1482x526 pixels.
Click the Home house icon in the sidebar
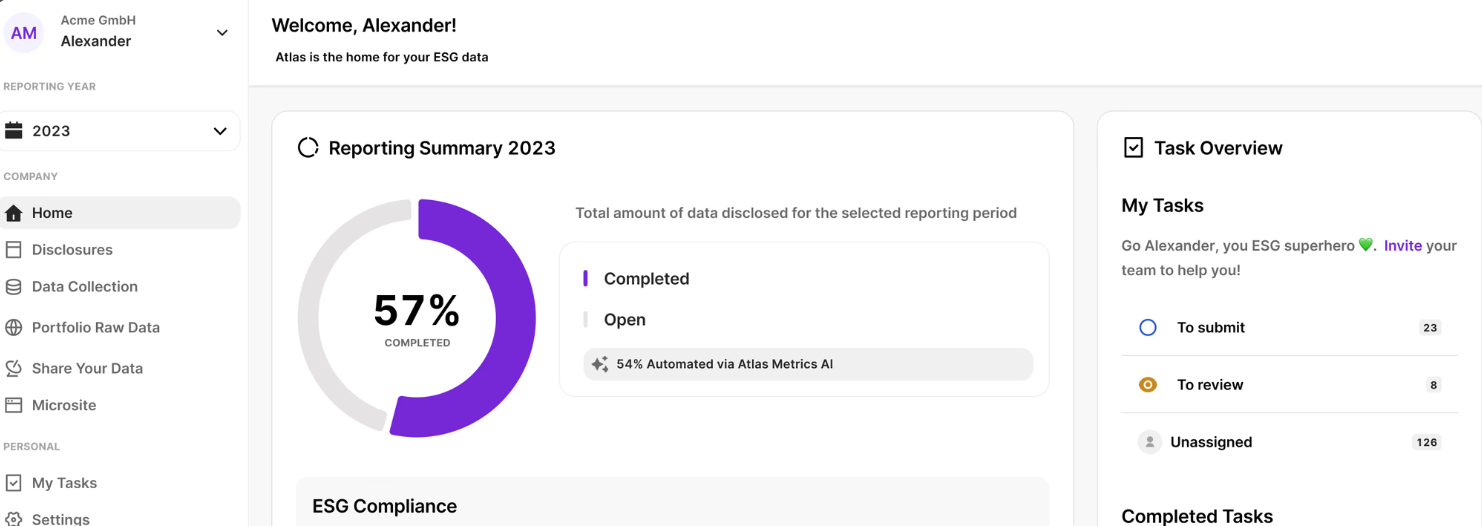[x=14, y=213]
